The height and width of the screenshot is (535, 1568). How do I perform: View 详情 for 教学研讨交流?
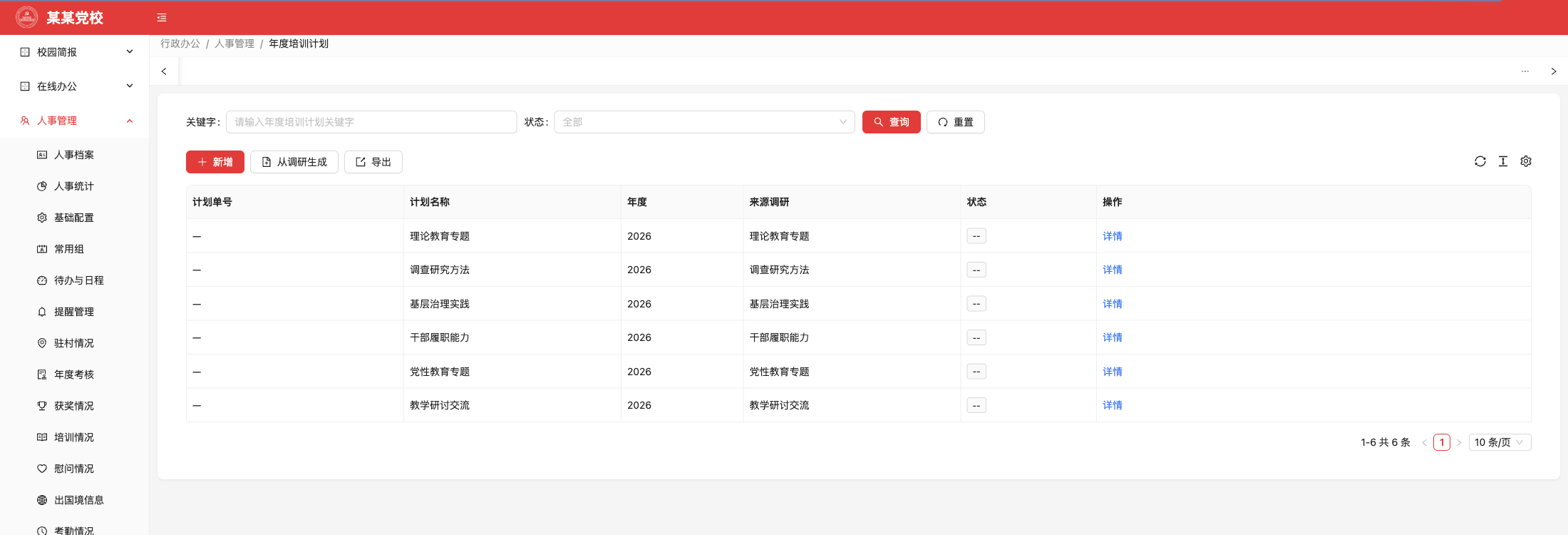[x=1112, y=405]
